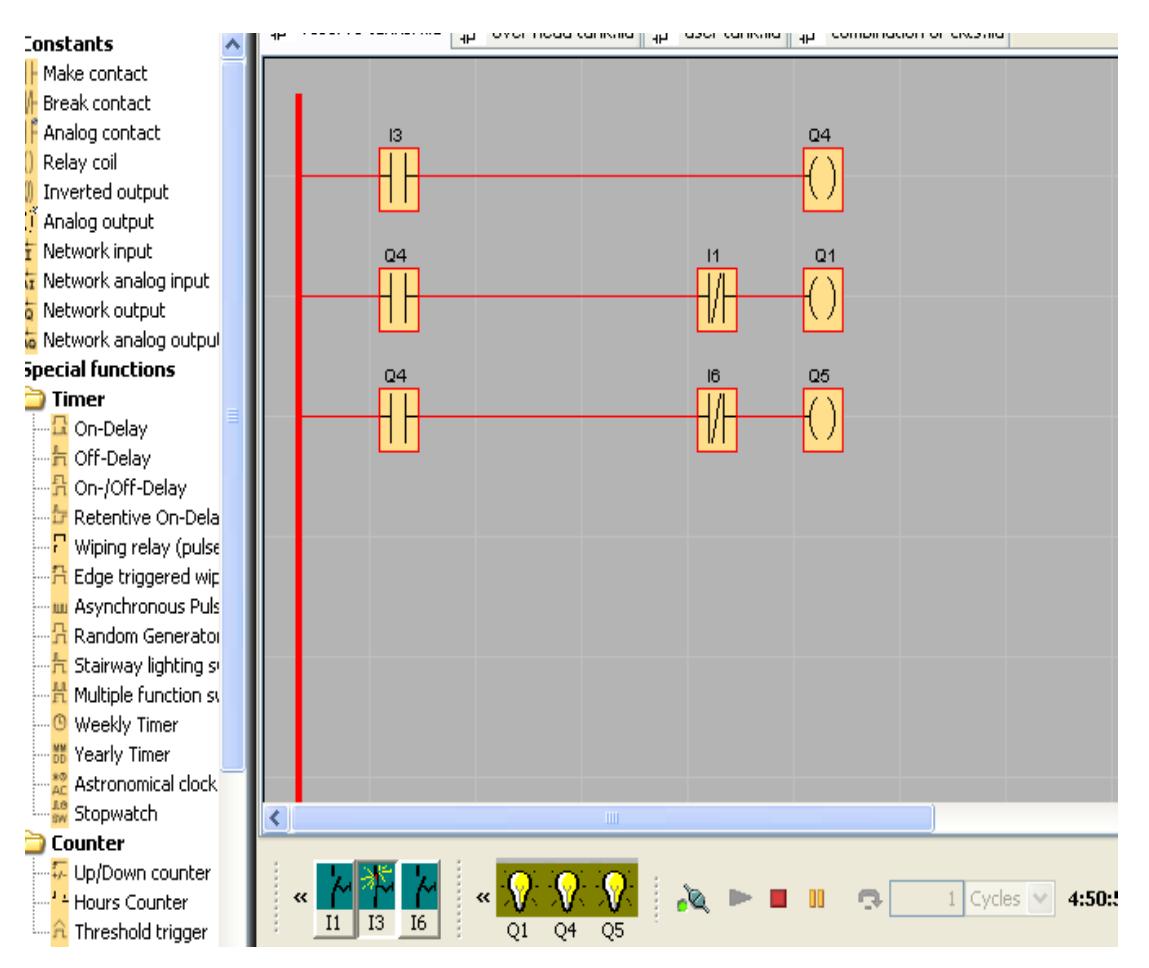The image size is (1149, 968).
Task: Click the Q5 relay coil
Action: [x=822, y=420]
